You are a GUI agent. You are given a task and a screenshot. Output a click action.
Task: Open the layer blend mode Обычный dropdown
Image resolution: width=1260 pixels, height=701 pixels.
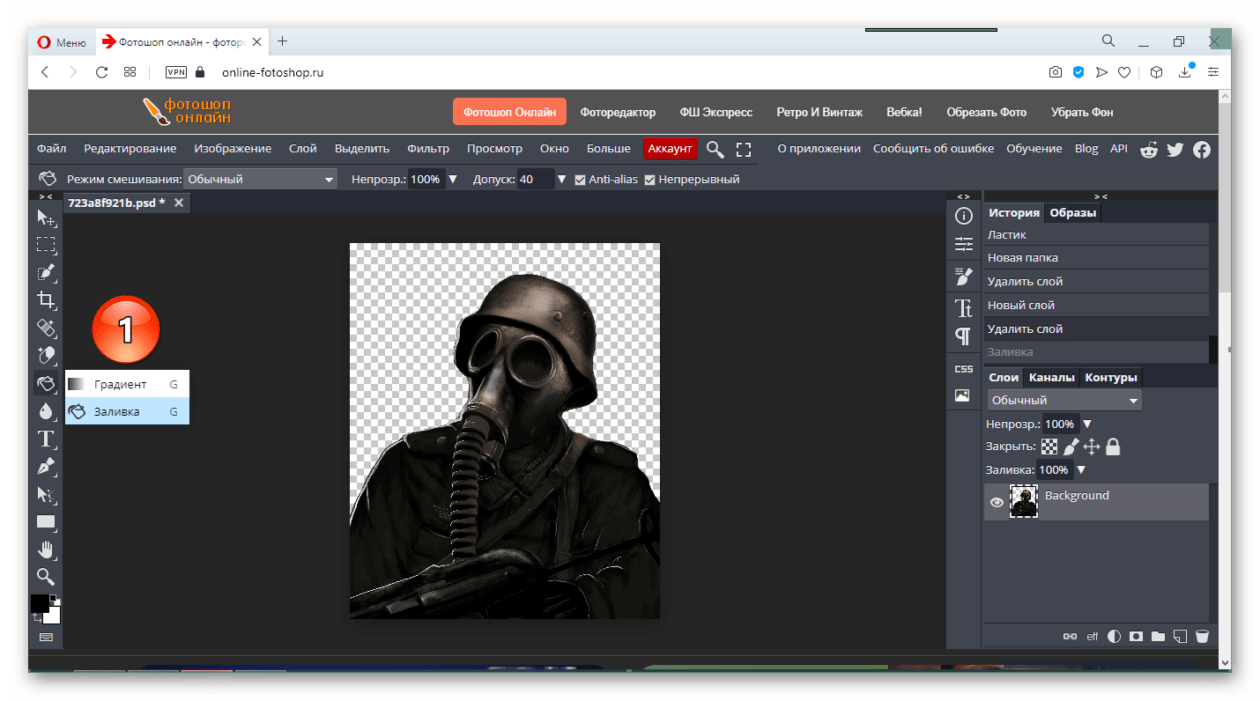[x=1064, y=400]
